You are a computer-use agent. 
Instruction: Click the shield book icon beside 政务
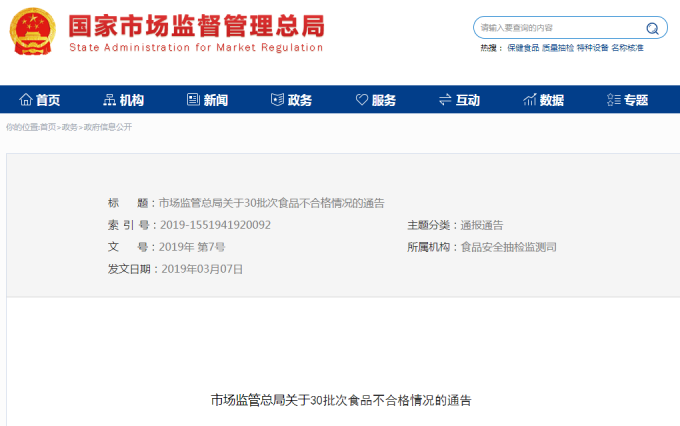[x=277, y=100]
